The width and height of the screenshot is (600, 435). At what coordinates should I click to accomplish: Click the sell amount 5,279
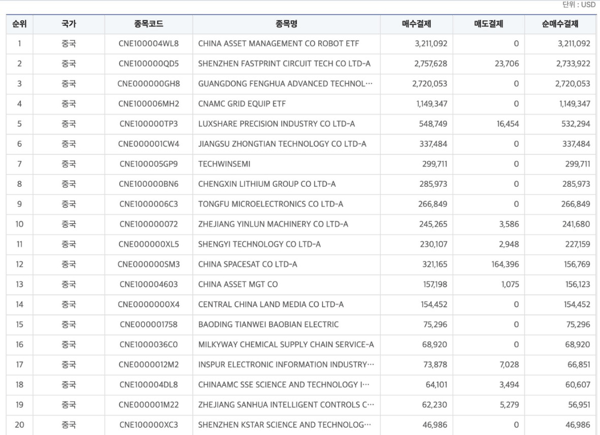pyautogui.click(x=509, y=405)
